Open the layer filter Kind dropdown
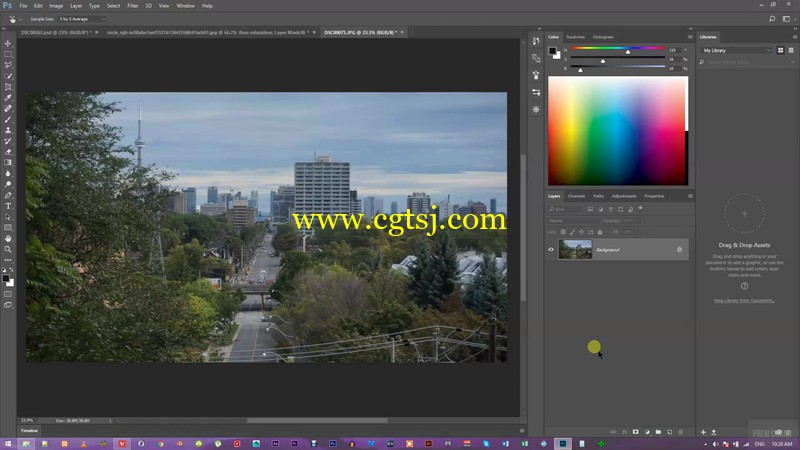800x450 pixels. (565, 210)
